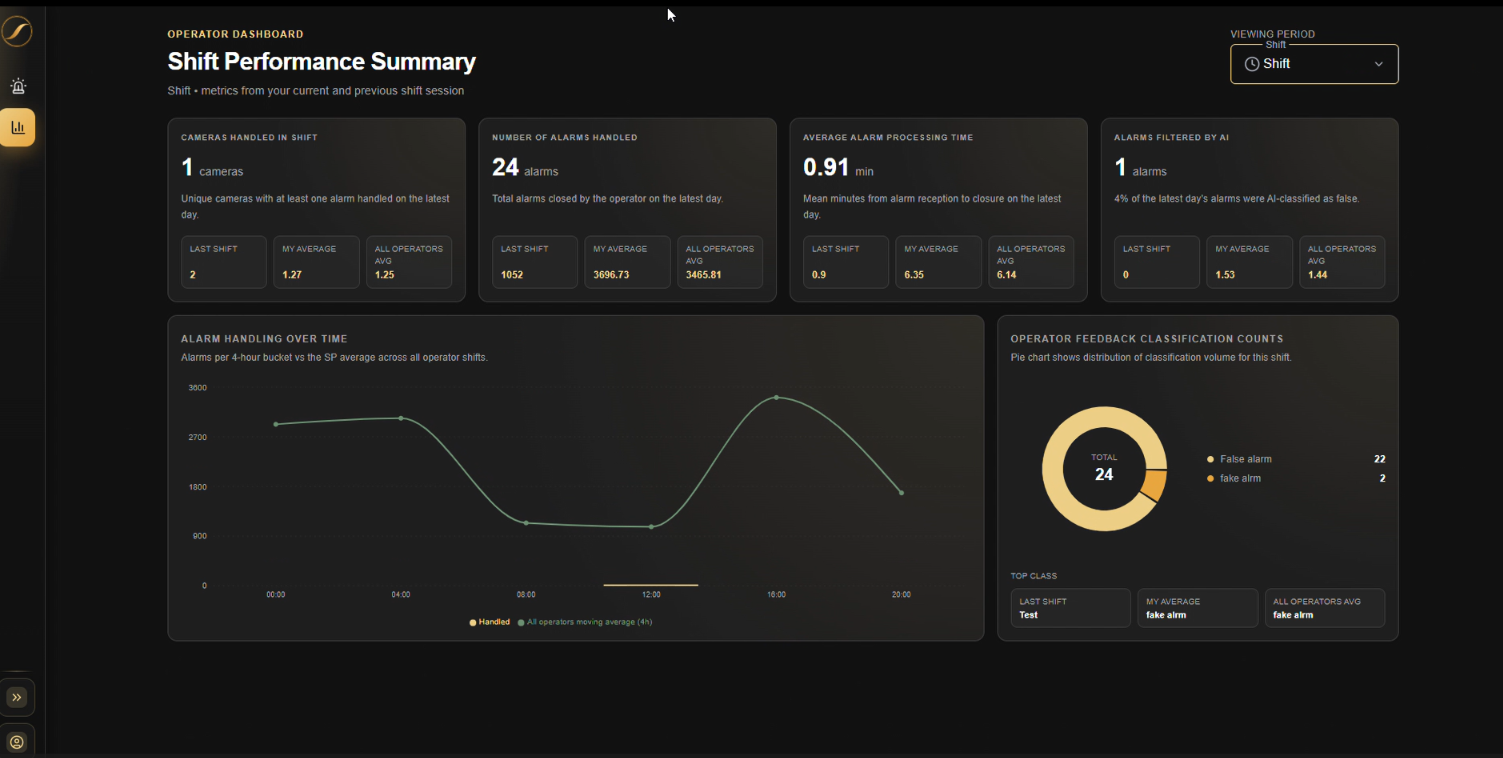
Task: Open the user profile icon at the sidebar bottom
Action: click(17, 742)
